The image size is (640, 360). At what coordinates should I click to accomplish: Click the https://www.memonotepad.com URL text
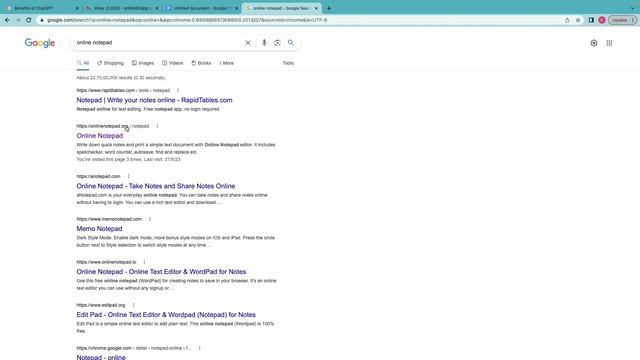coord(109,219)
